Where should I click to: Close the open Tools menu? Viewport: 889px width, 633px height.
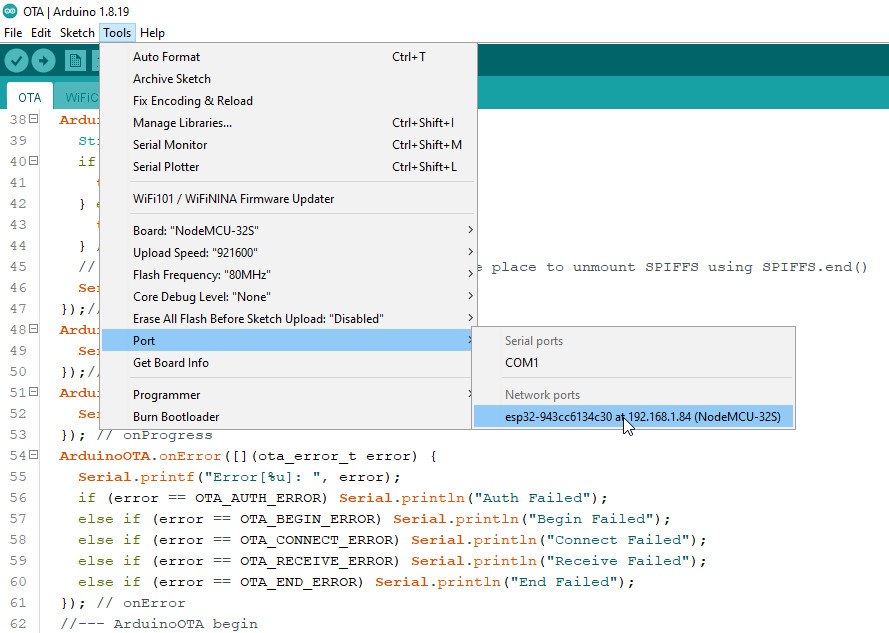click(117, 33)
